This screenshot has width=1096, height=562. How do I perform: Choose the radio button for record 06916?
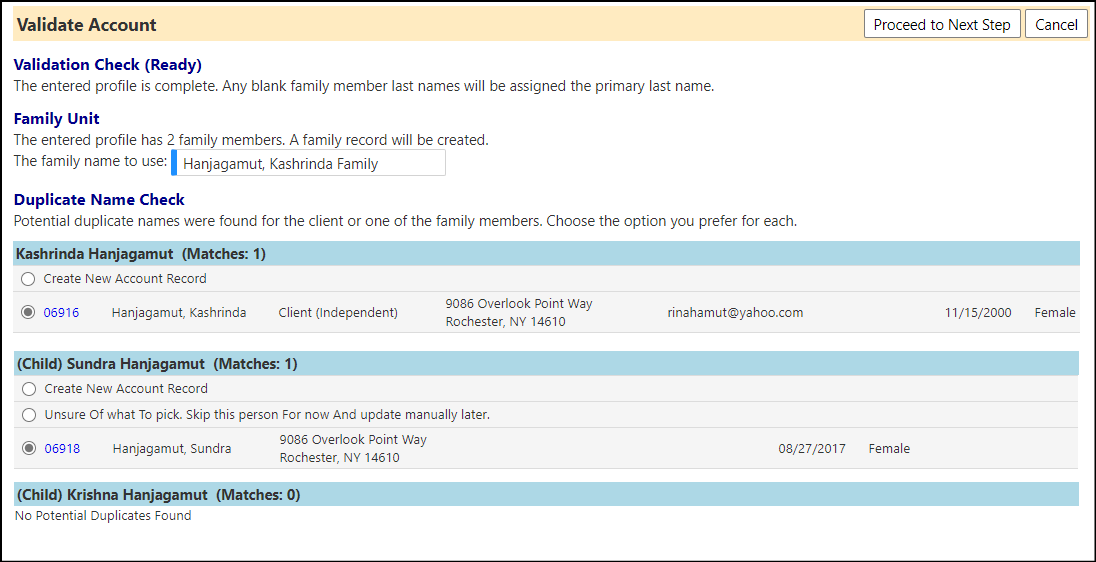click(28, 312)
